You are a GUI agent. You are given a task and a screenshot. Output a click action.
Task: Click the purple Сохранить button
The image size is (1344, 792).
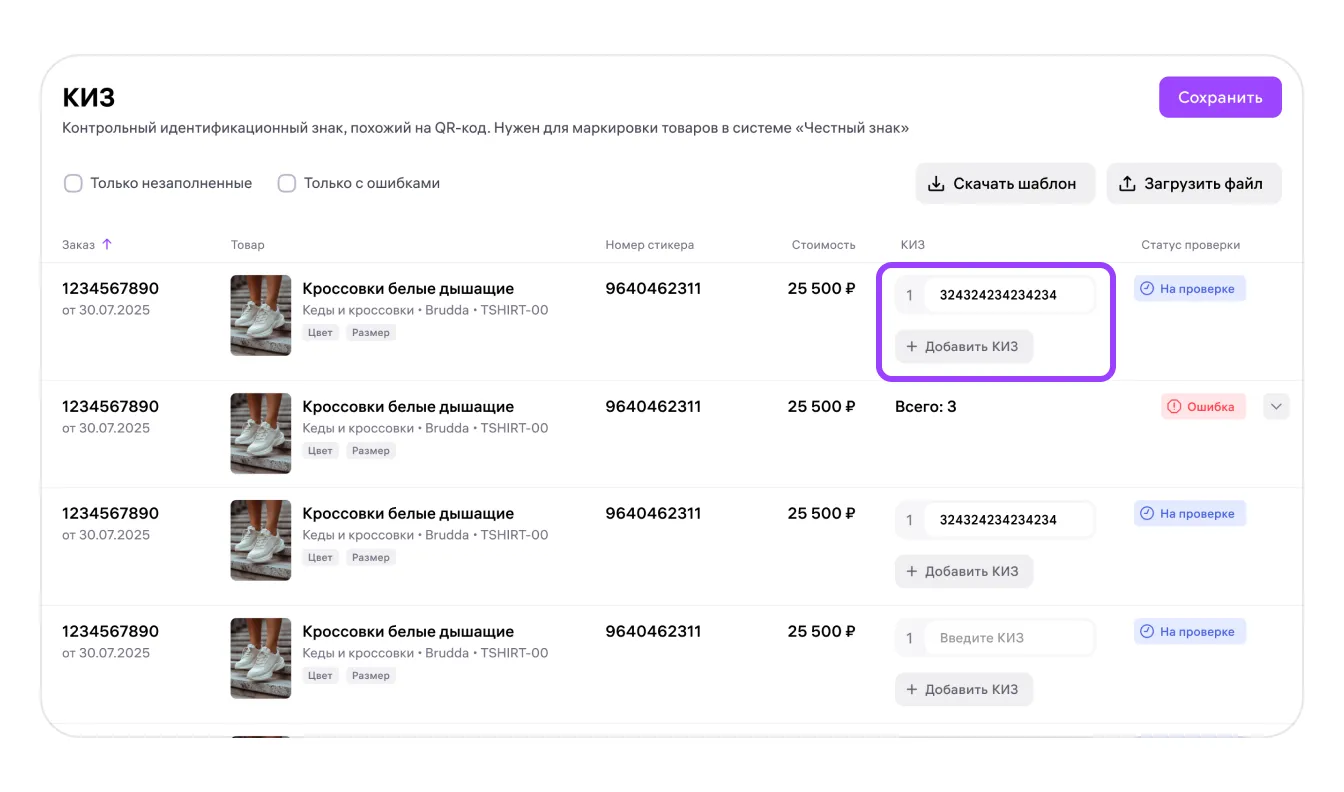tap(1219, 97)
